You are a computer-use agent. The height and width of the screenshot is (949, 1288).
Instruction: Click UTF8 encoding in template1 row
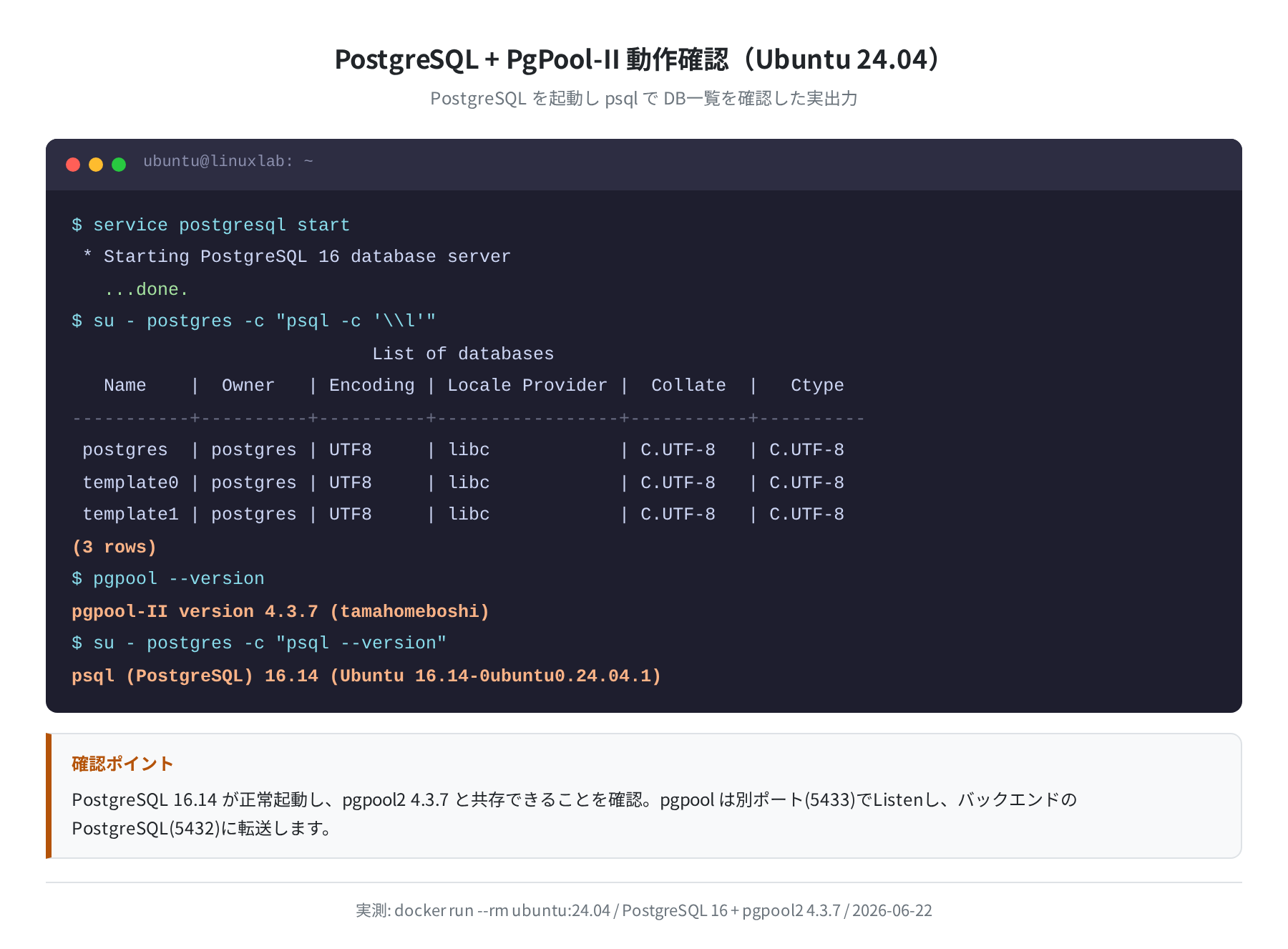tap(350, 515)
